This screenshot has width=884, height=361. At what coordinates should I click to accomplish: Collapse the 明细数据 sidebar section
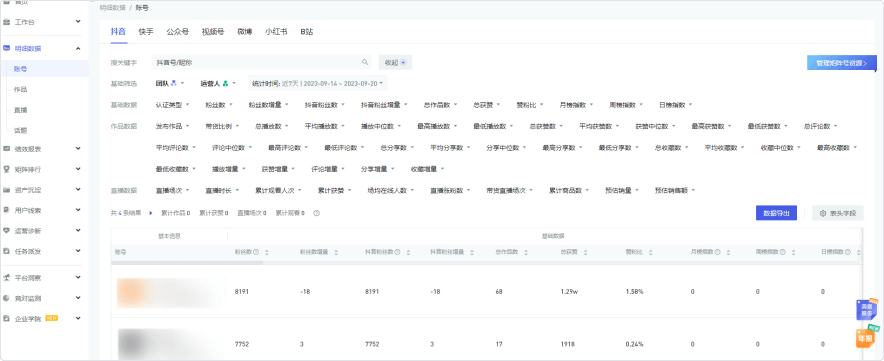(78, 49)
